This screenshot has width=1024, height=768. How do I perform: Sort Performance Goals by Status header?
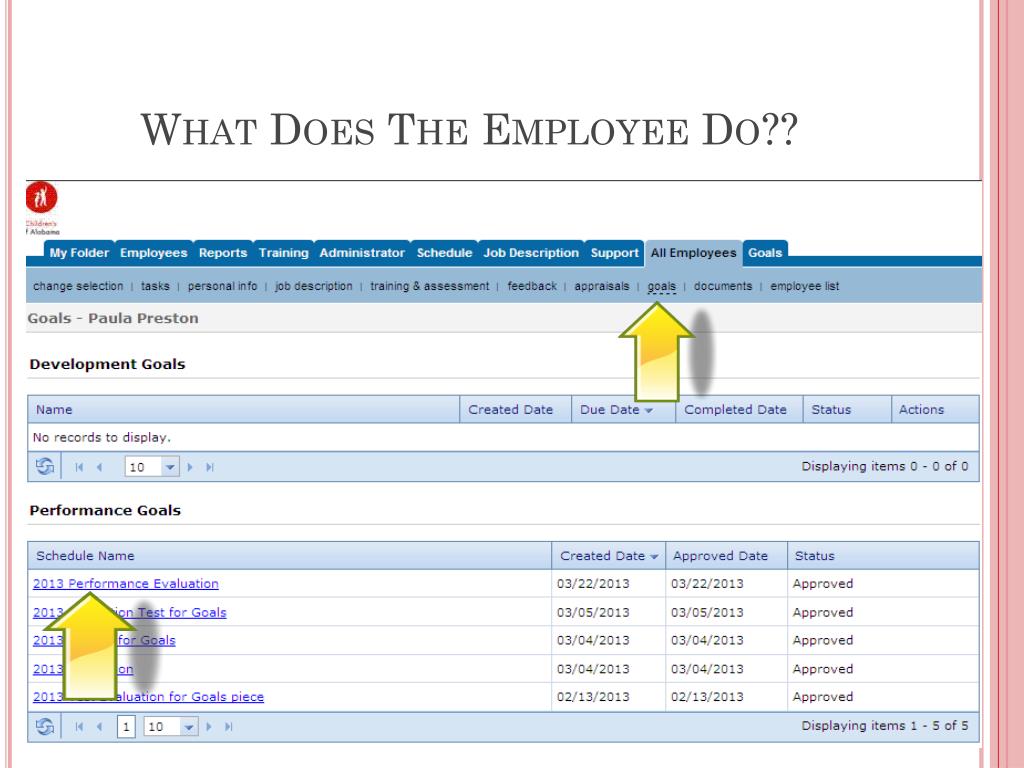[883, 556]
